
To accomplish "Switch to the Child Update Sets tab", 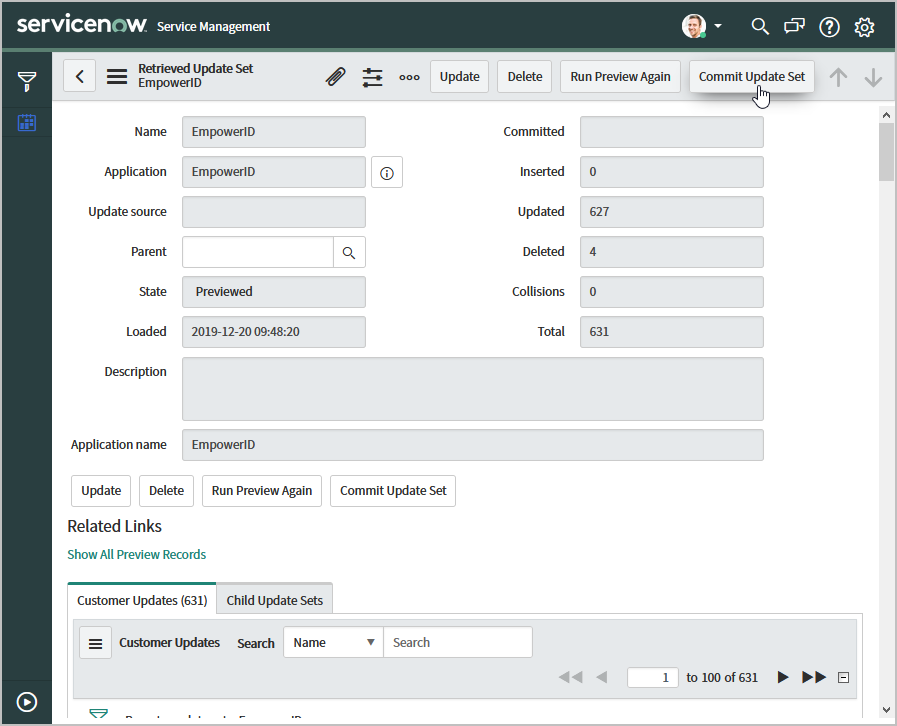I will pyautogui.click(x=275, y=600).
